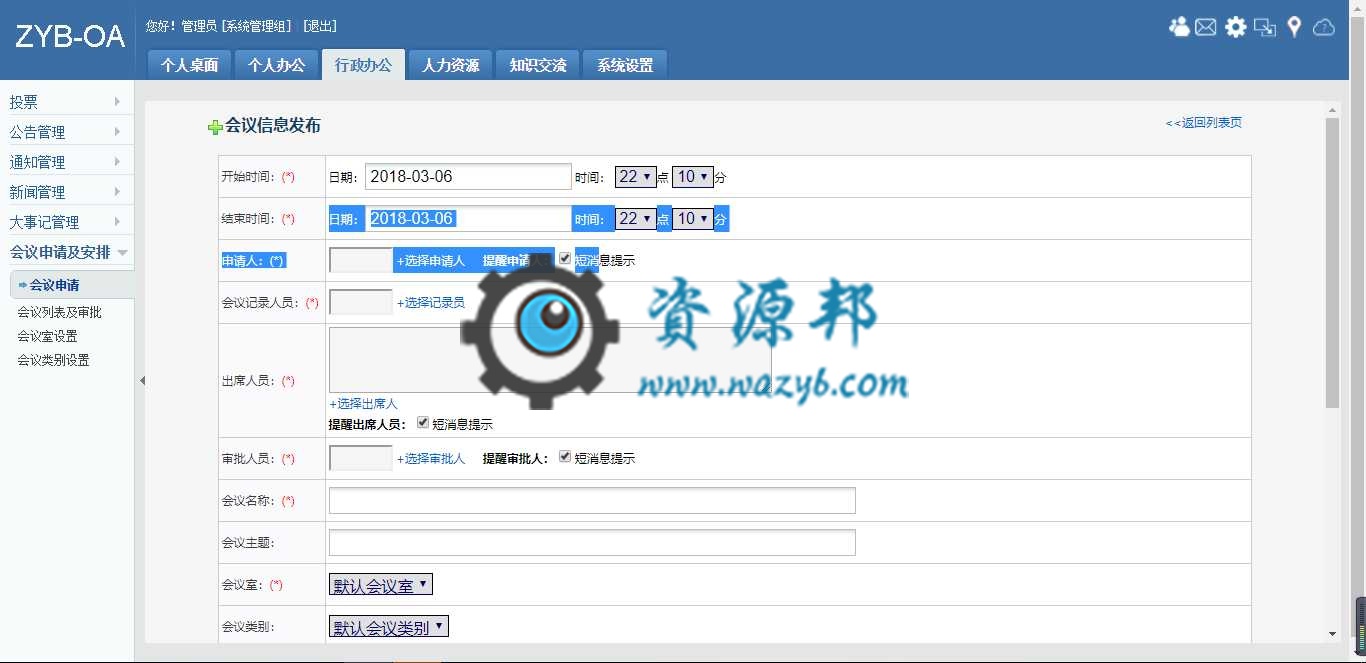The image size is (1366, 663).
Task: Click the 退出 logout link
Action: 320,26
